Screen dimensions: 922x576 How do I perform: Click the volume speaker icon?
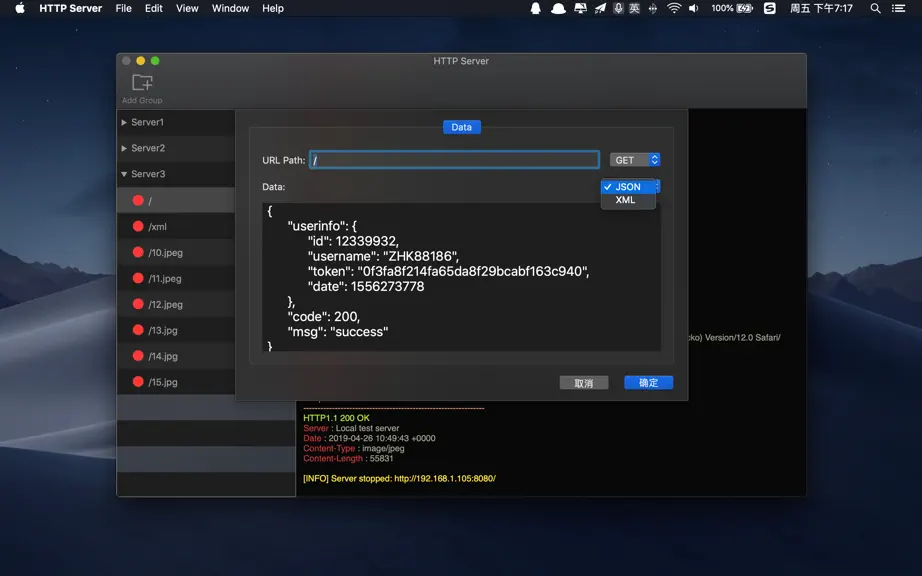(694, 8)
